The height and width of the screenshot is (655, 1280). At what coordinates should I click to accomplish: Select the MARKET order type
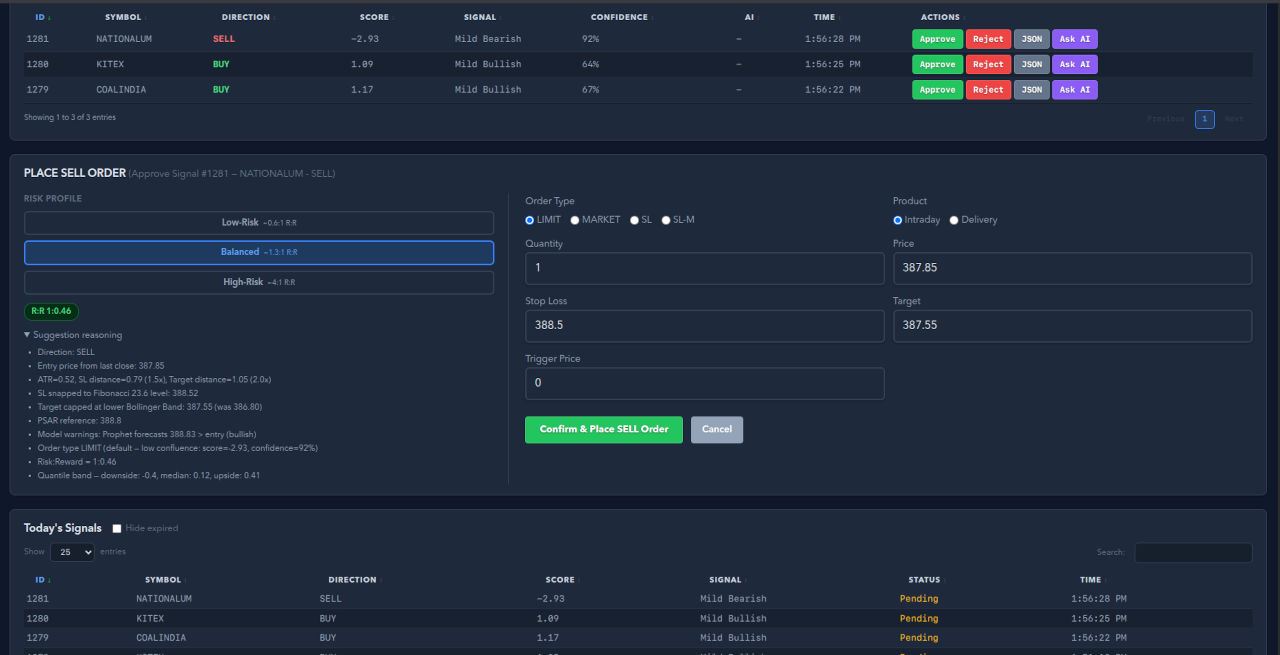pyautogui.click(x=575, y=220)
